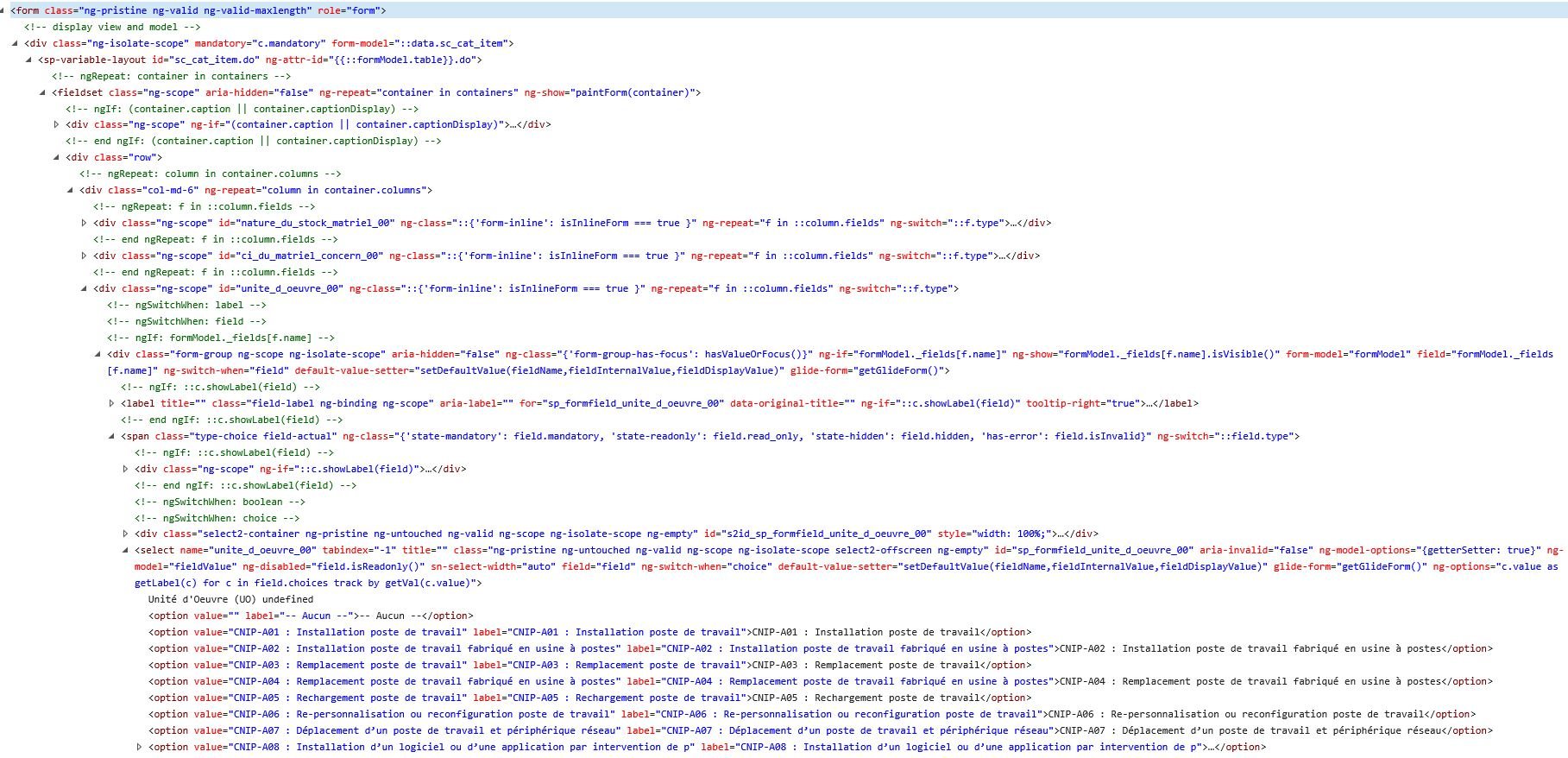1568x758 pixels.
Task: Select the CNIP-A03 Remplacement poste de travail option
Action: 589,665
